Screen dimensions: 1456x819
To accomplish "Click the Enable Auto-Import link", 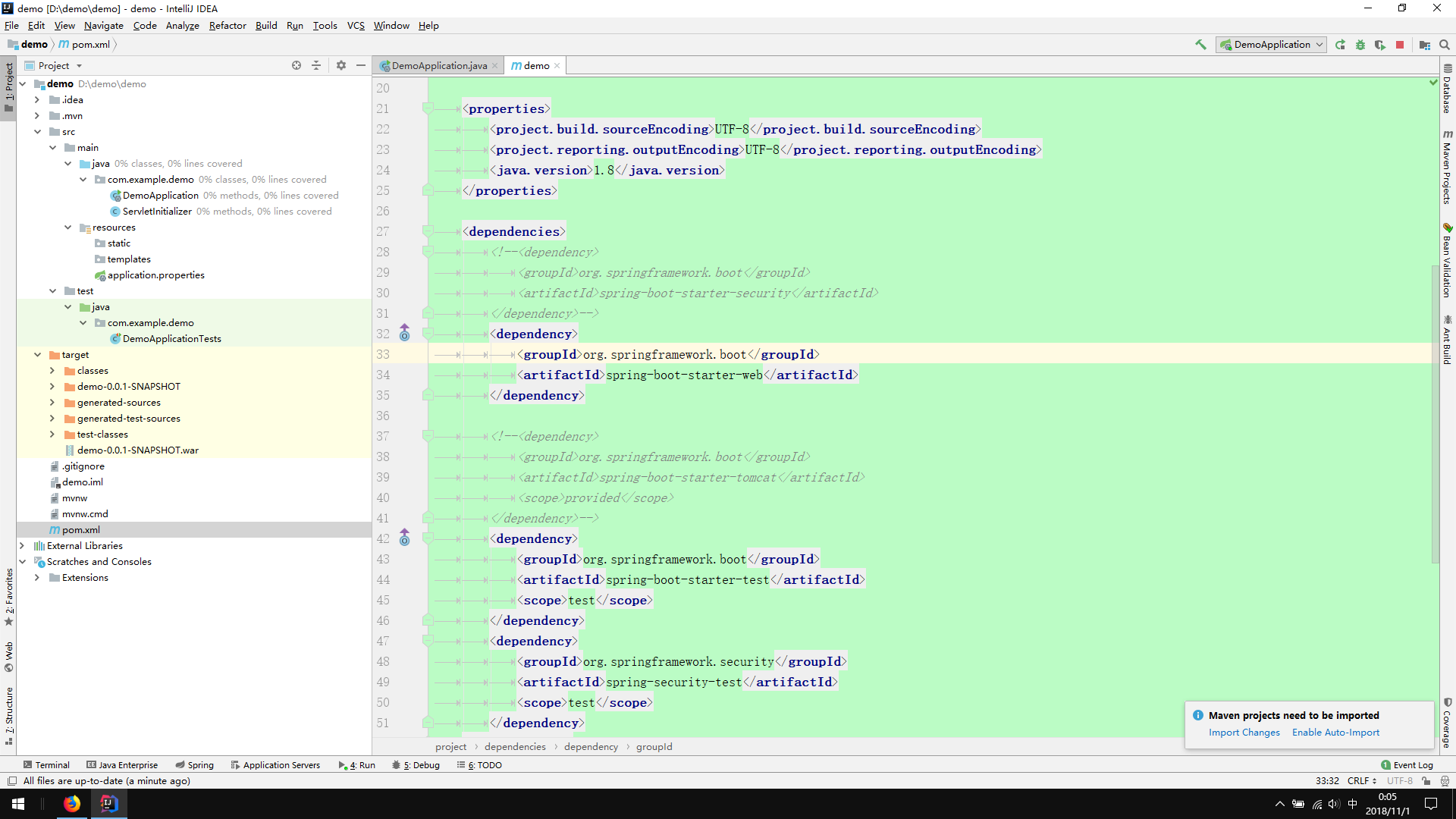I will (1335, 733).
